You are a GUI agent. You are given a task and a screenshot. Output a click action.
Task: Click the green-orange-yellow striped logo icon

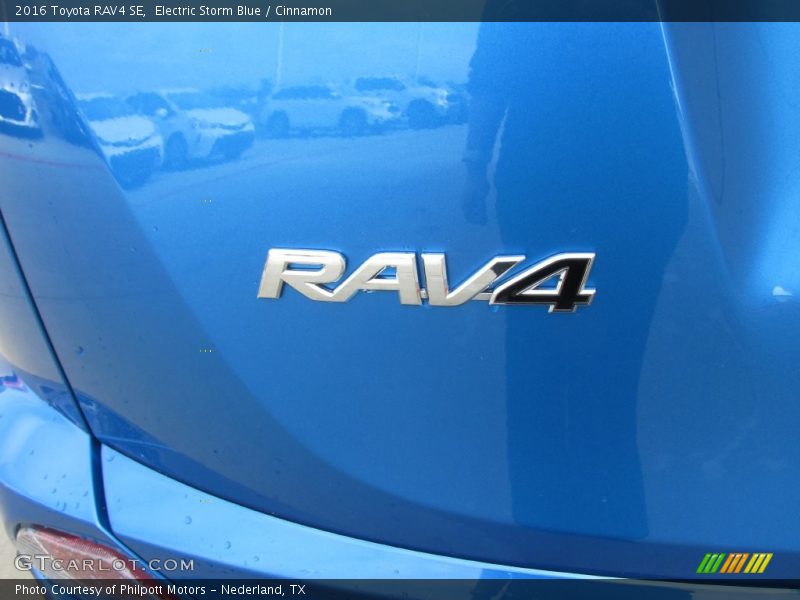point(735,563)
